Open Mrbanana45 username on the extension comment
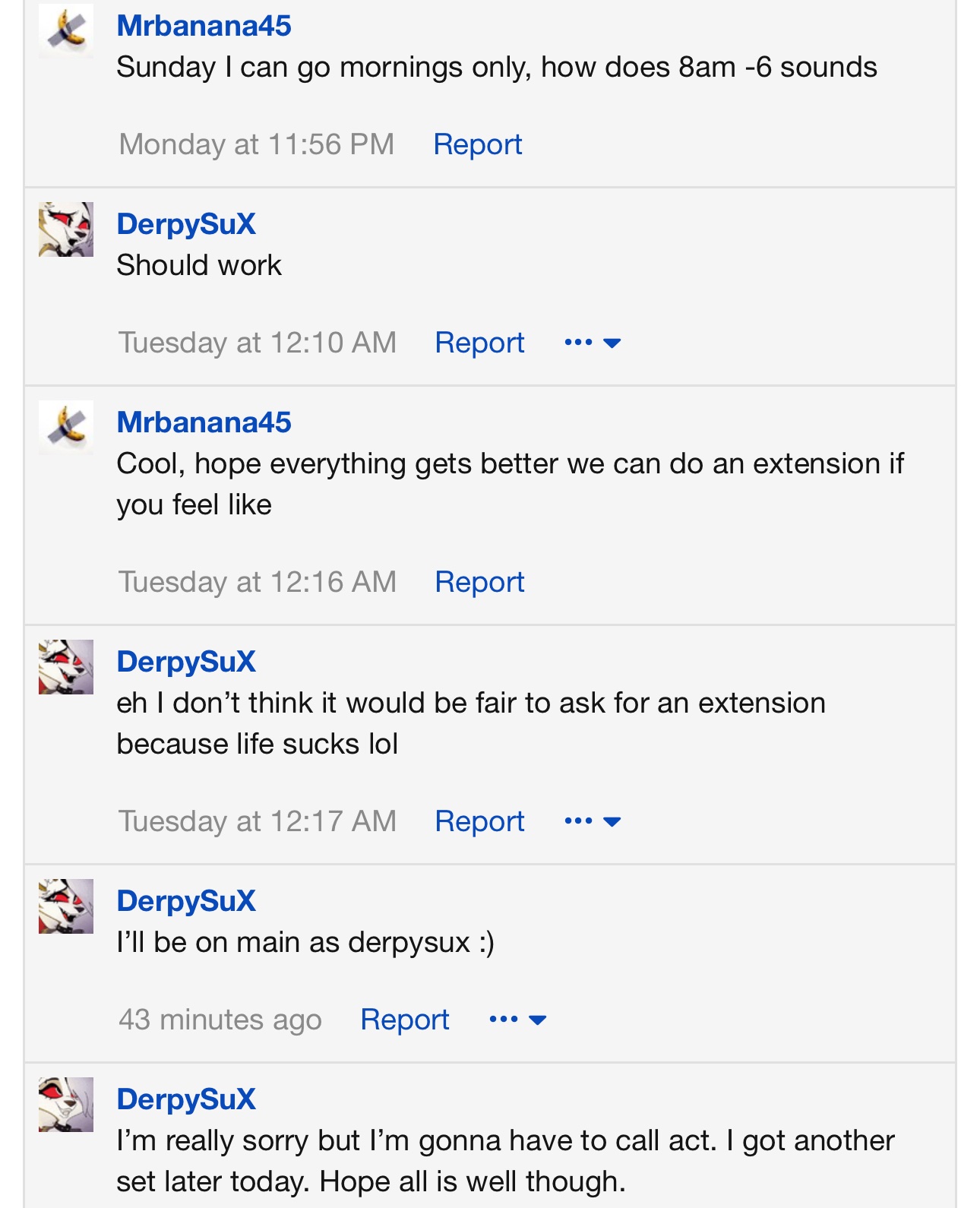Image resolution: width=980 pixels, height=1208 pixels. 204,422
